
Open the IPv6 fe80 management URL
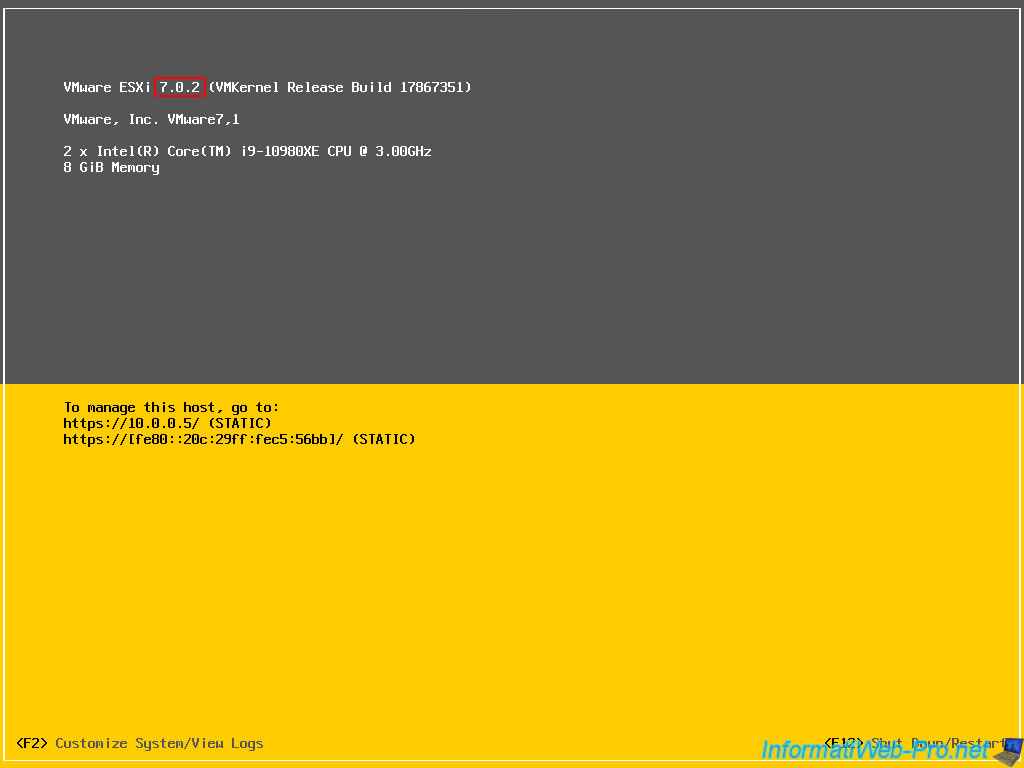[x=203, y=440]
